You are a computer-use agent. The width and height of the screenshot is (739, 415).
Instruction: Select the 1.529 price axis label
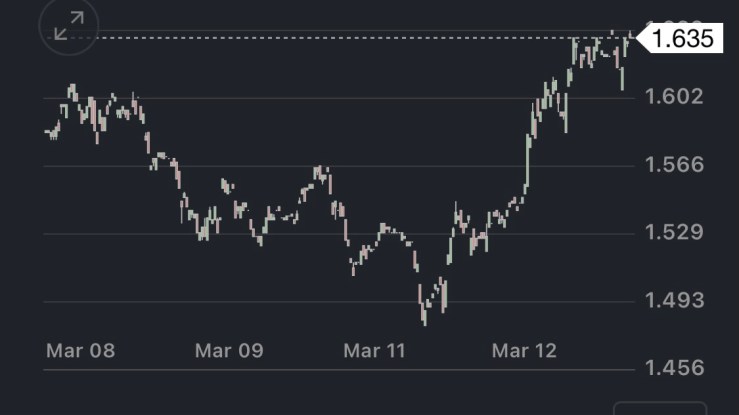click(x=676, y=233)
